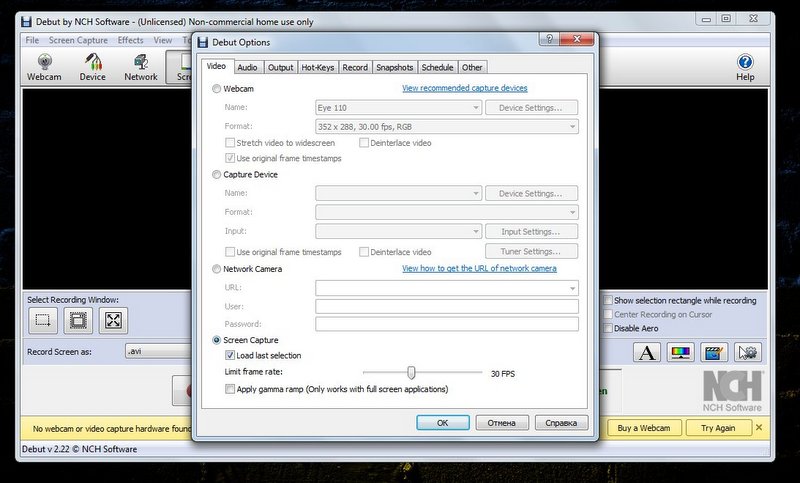This screenshot has height=483, width=800.
Task: Select the Capture Device radio button
Action: (217, 174)
